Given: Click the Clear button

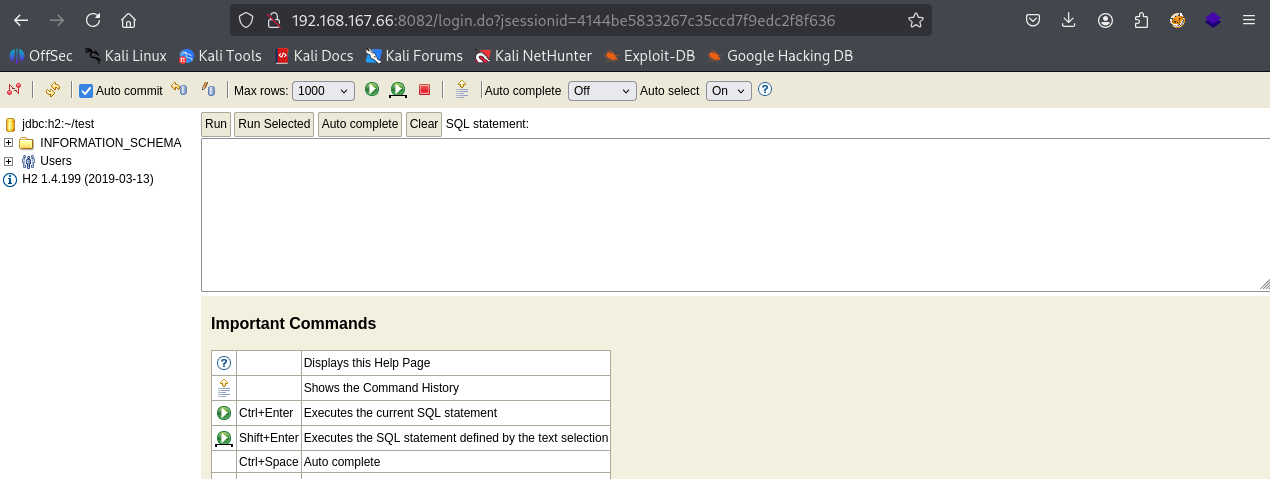Looking at the screenshot, I should coord(423,124).
